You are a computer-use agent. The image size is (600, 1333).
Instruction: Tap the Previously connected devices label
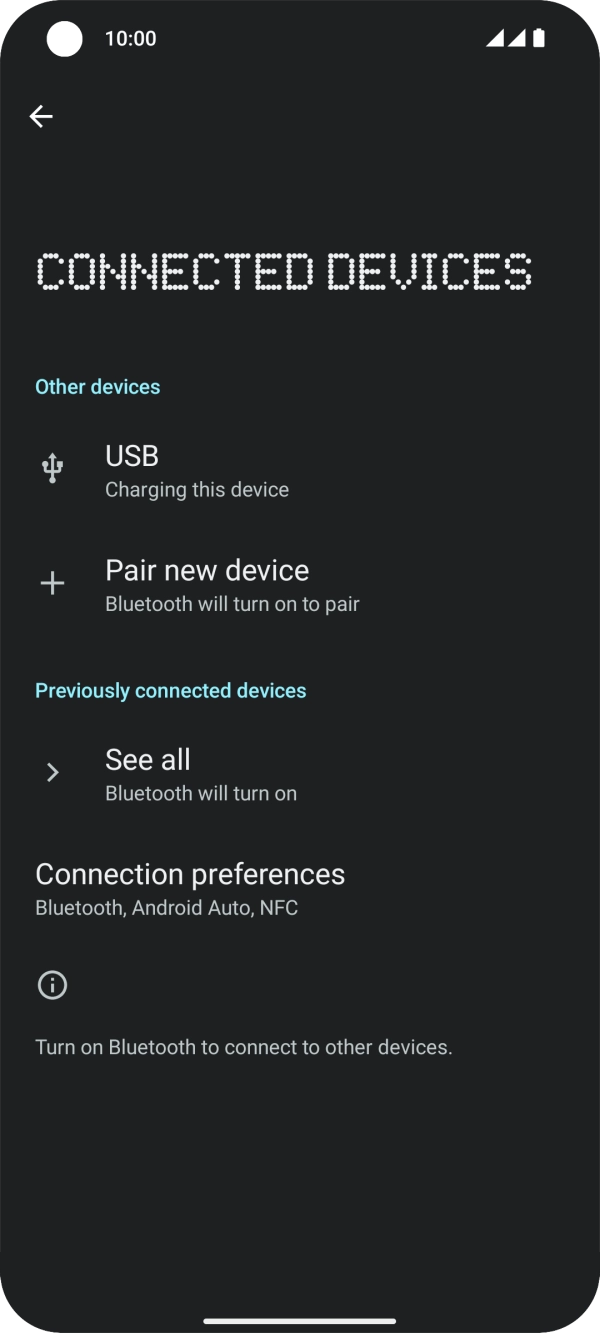click(x=170, y=690)
